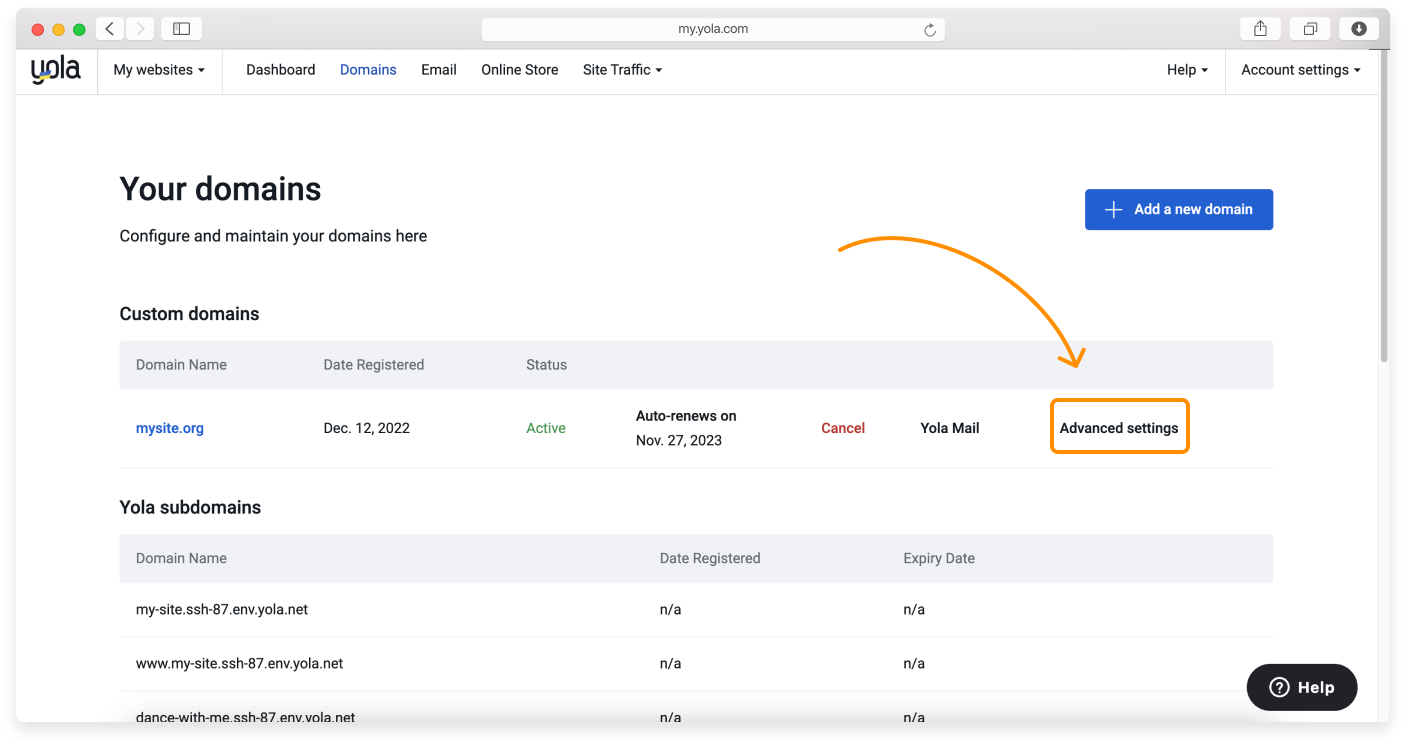1406x746 pixels.
Task: Expand the Account settings menu
Action: pyautogui.click(x=1300, y=70)
